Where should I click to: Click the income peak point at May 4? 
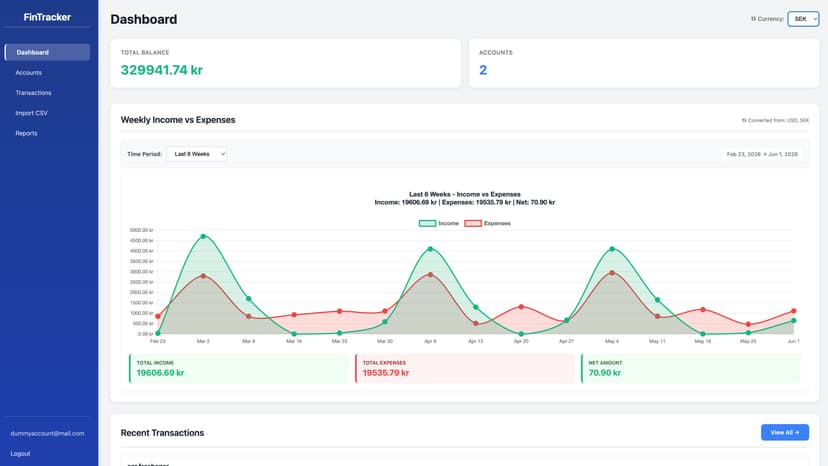click(x=612, y=249)
